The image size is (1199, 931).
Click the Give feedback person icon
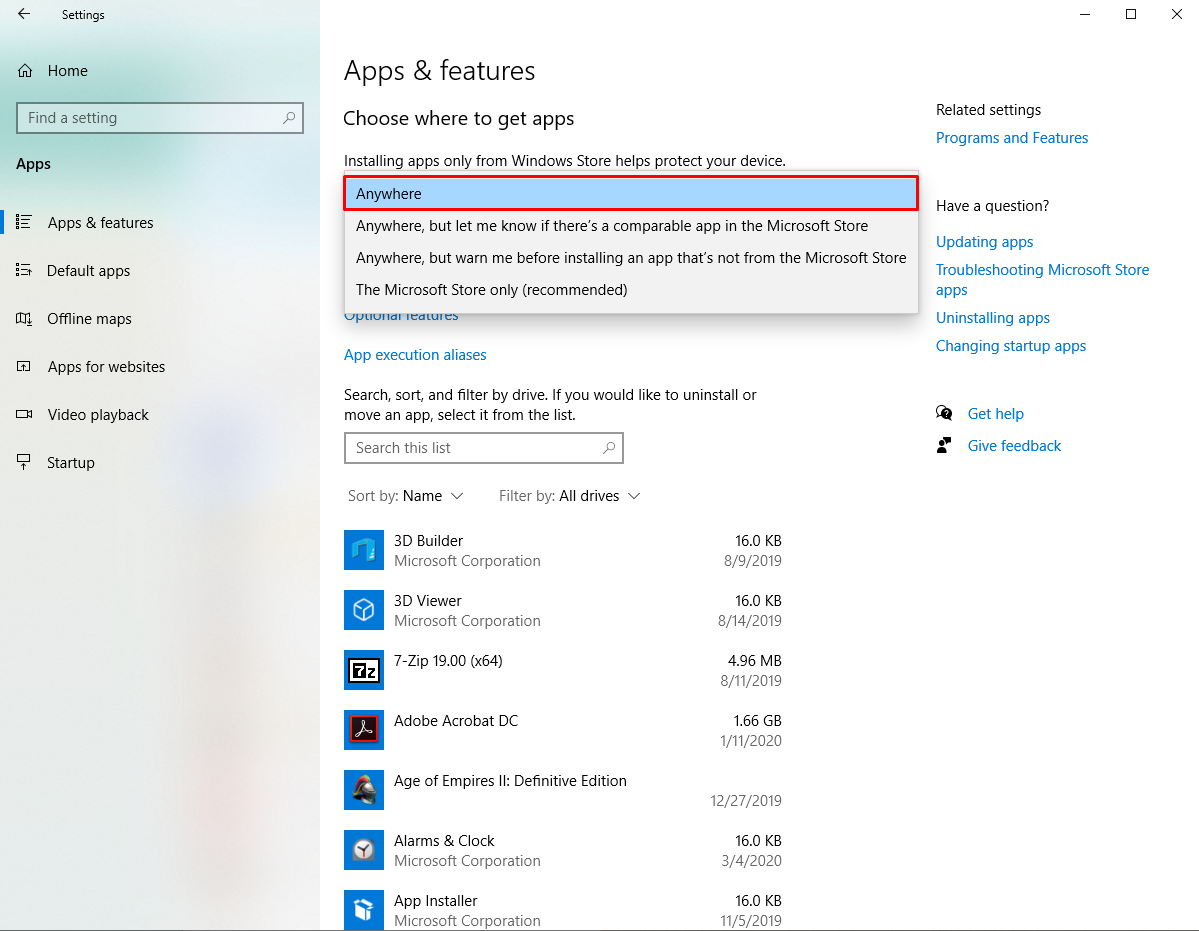click(x=944, y=446)
